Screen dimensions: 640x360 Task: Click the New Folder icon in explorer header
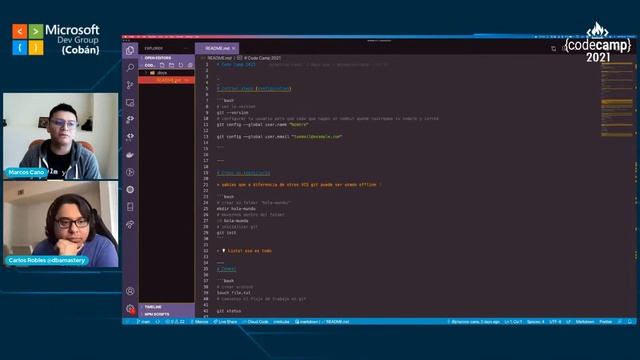click(x=171, y=65)
